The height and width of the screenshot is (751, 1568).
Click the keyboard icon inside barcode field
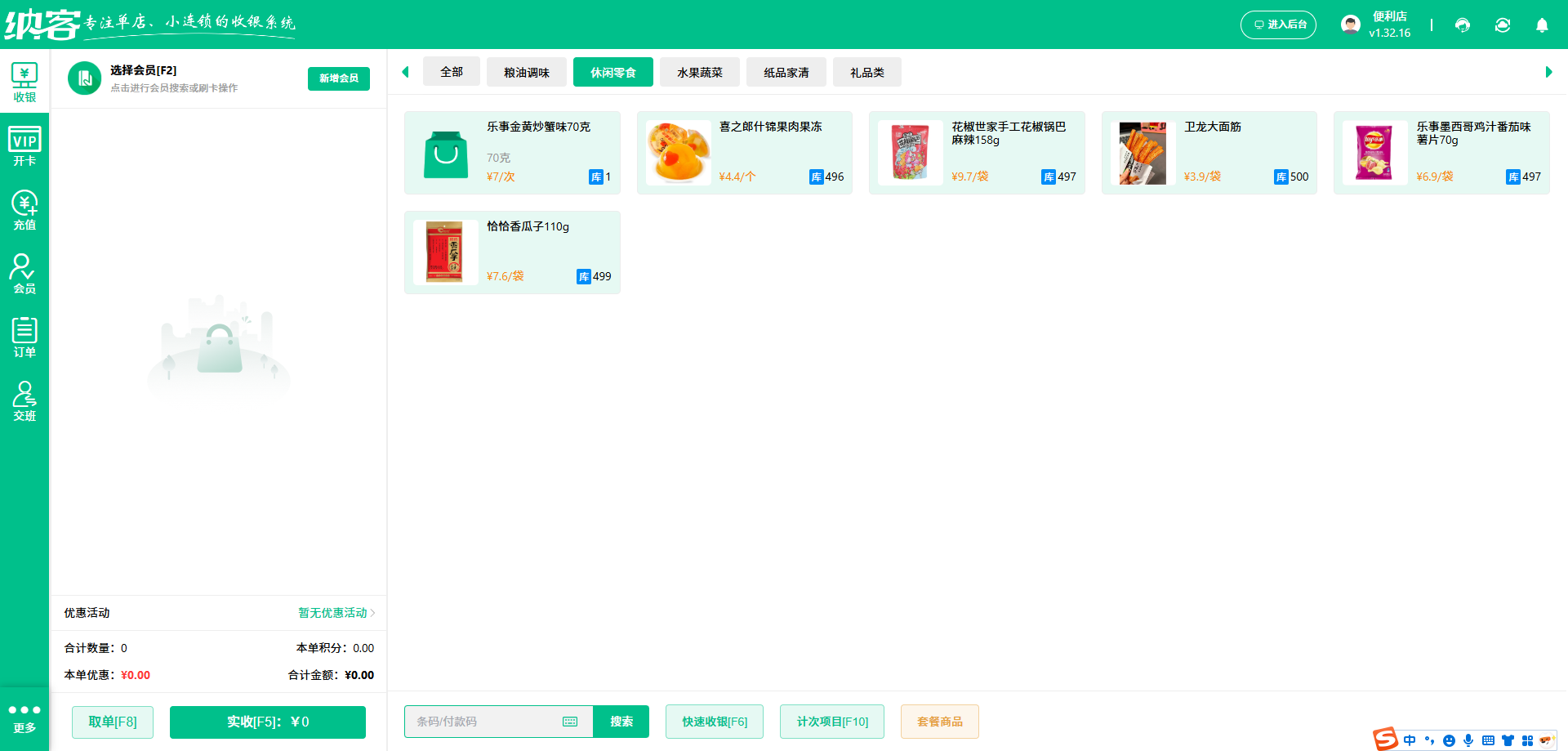click(x=571, y=722)
